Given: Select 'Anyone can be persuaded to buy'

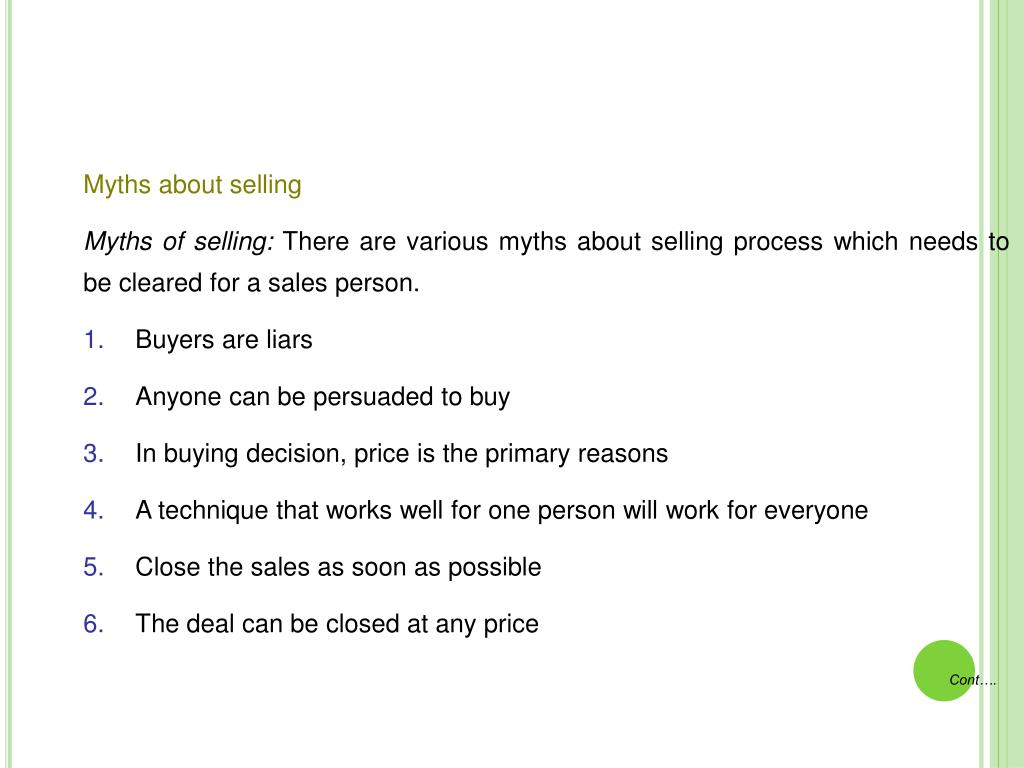Looking at the screenshot, I should [323, 397].
